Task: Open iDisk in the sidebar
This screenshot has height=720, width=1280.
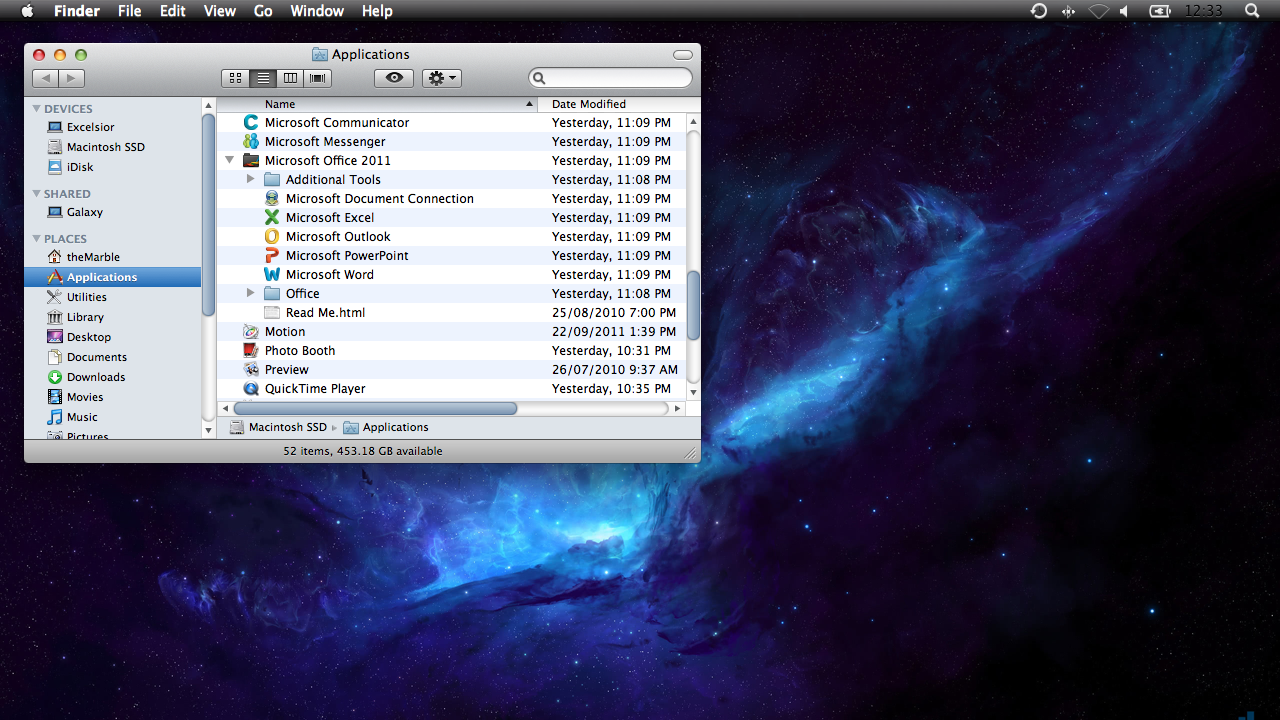Action: point(80,167)
